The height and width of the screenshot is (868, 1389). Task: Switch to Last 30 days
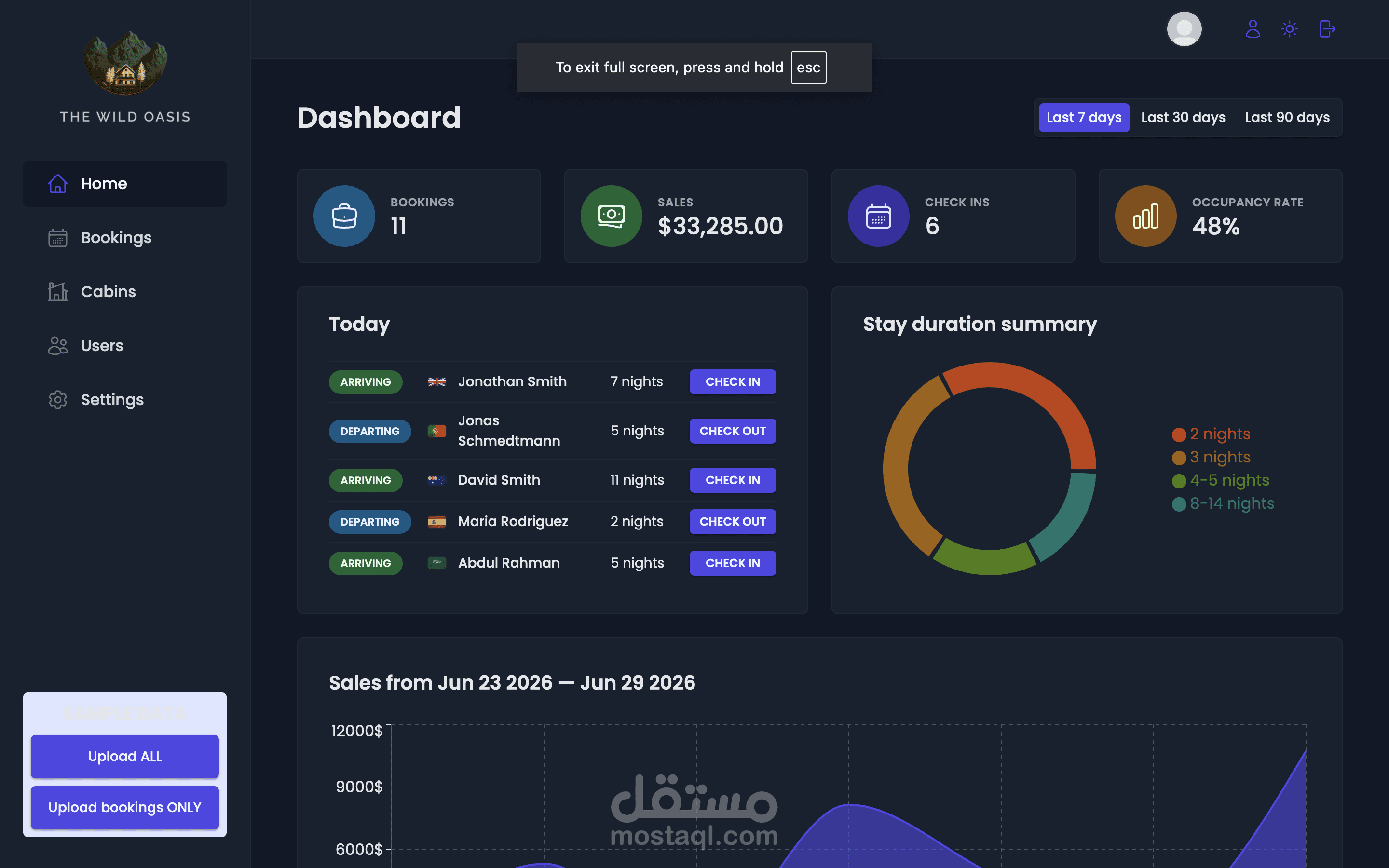click(x=1183, y=118)
